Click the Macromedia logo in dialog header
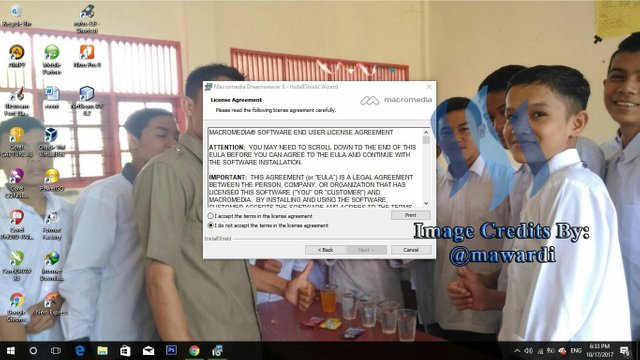This screenshot has width=640, height=360. pyautogui.click(x=396, y=100)
